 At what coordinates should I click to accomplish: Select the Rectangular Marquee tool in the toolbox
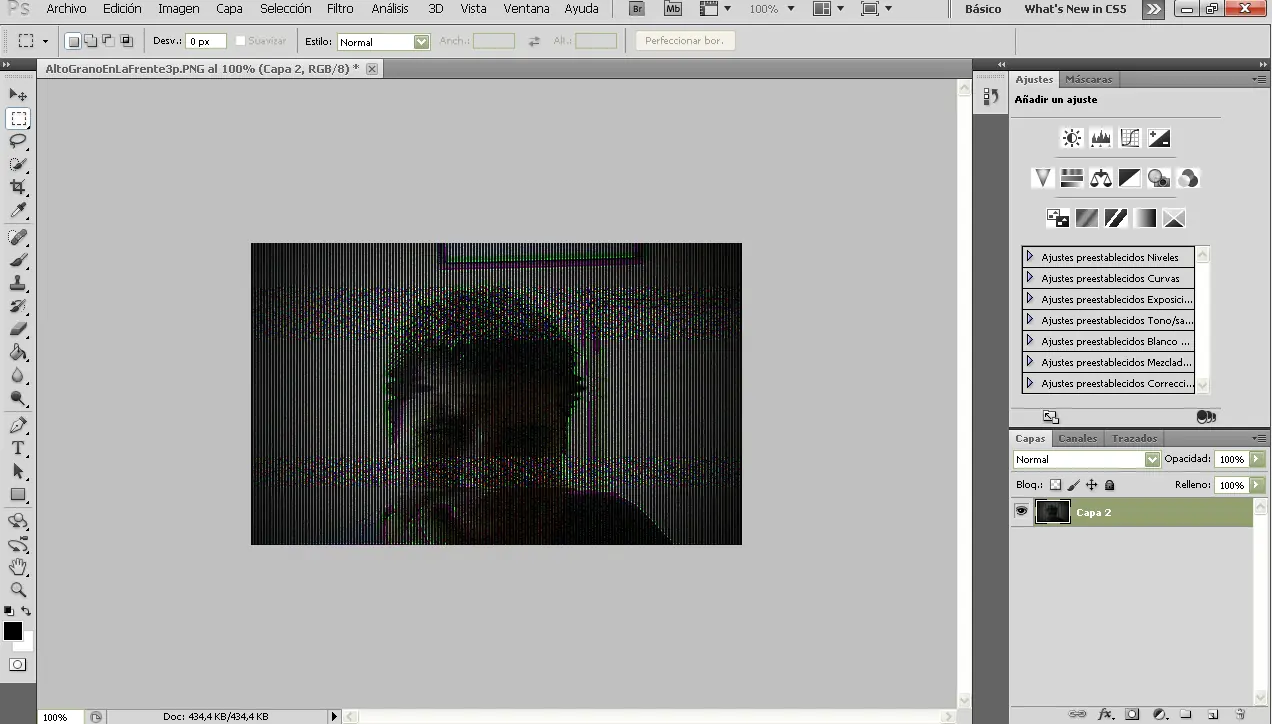(18, 119)
